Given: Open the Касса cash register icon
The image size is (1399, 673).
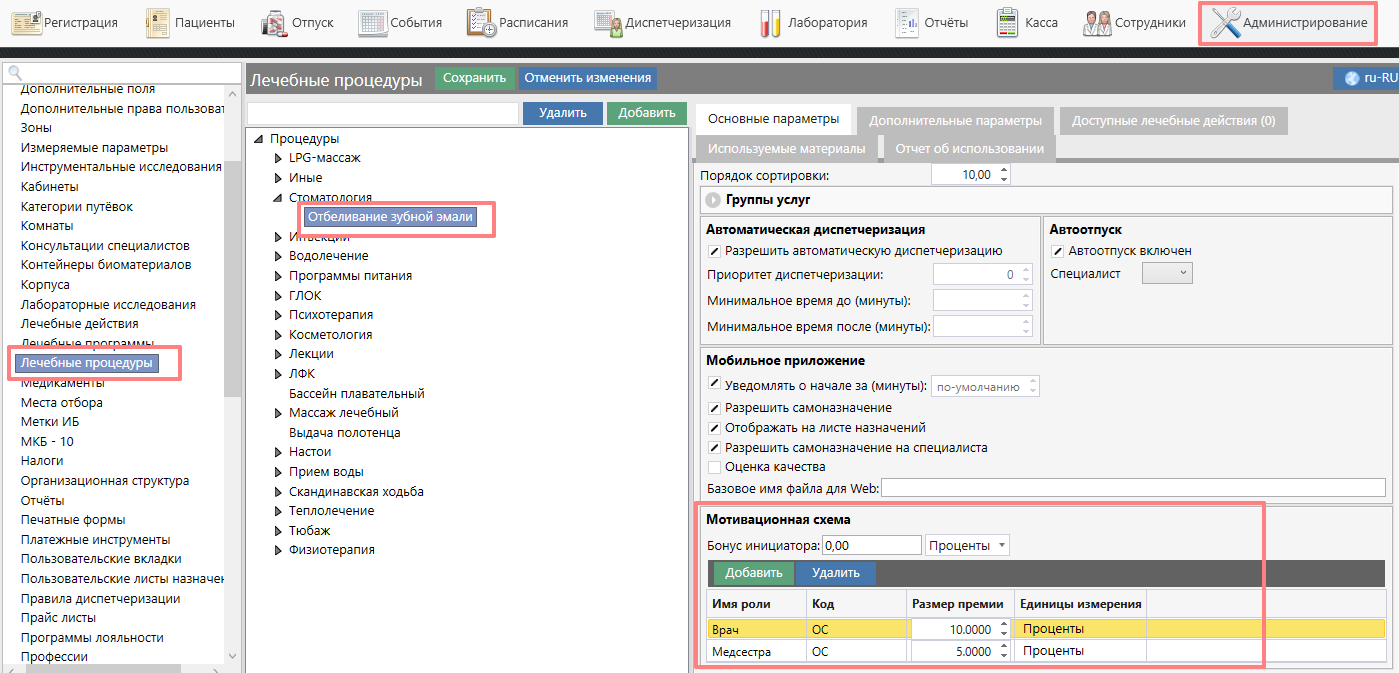Looking at the screenshot, I should point(1007,22).
